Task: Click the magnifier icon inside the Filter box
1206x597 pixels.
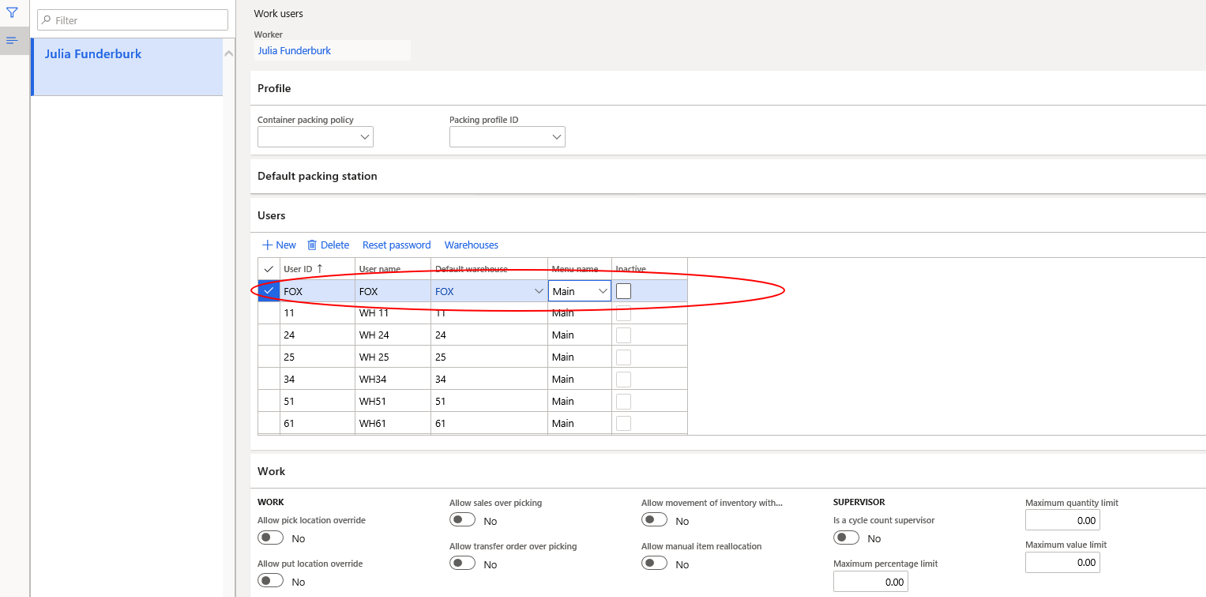Action: 48,20
